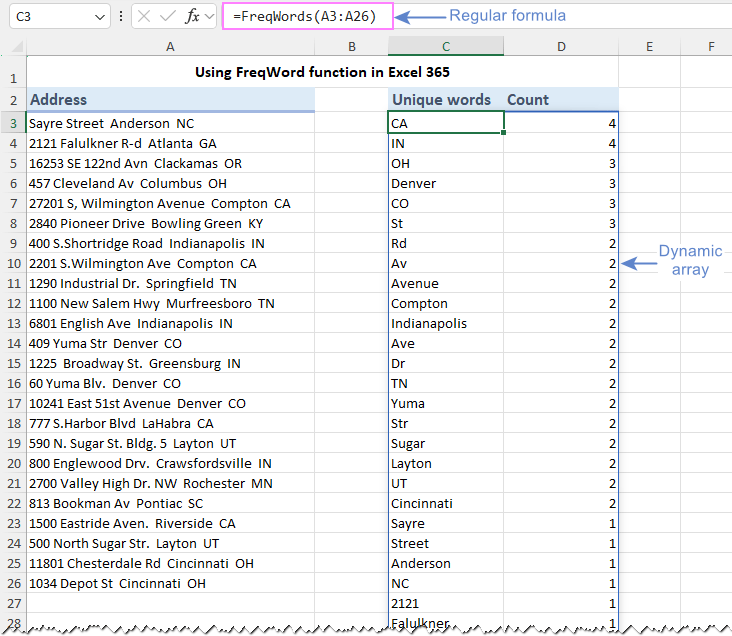Expand the Name Box dropdown arrow

pos(99,17)
